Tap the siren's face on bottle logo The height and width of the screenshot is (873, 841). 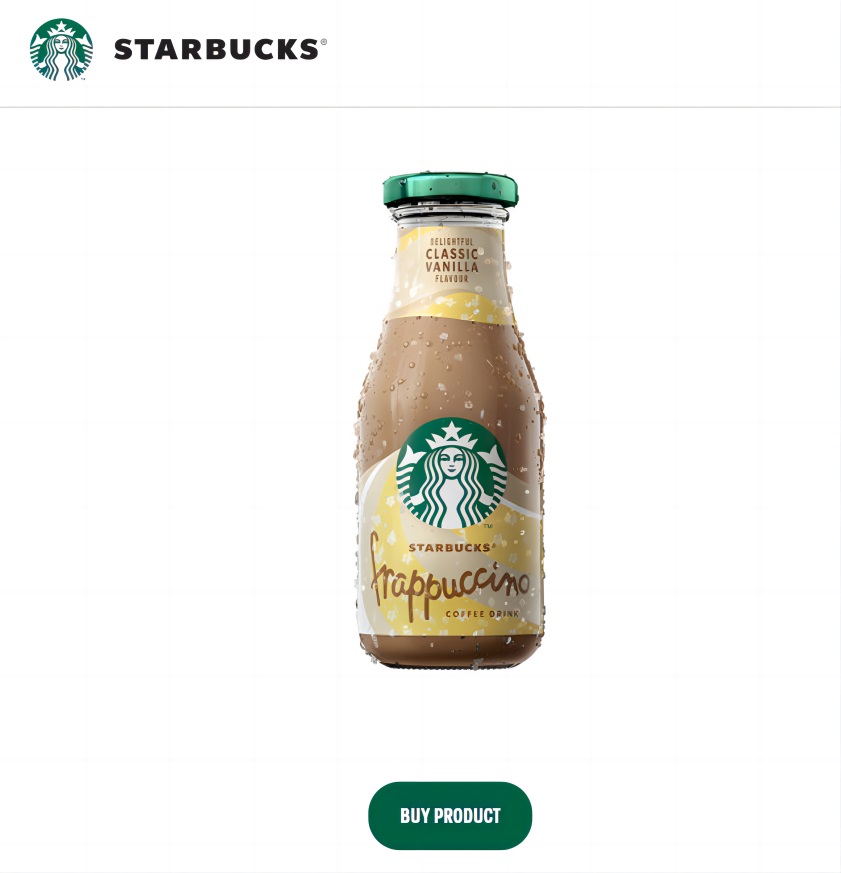point(451,461)
